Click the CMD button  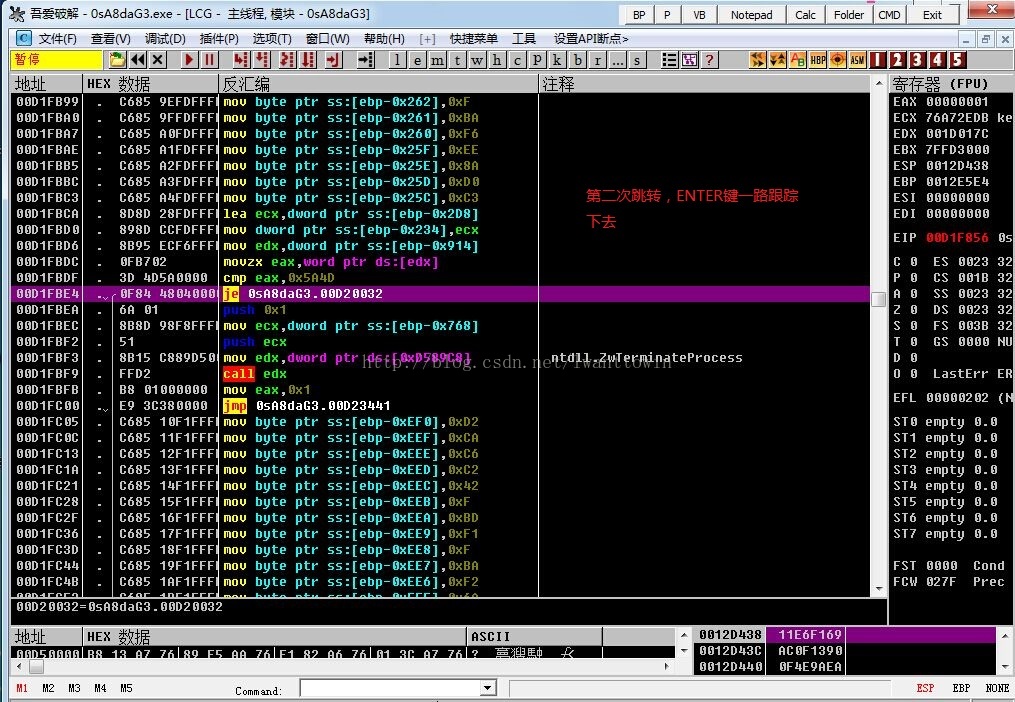pyautogui.click(x=889, y=14)
